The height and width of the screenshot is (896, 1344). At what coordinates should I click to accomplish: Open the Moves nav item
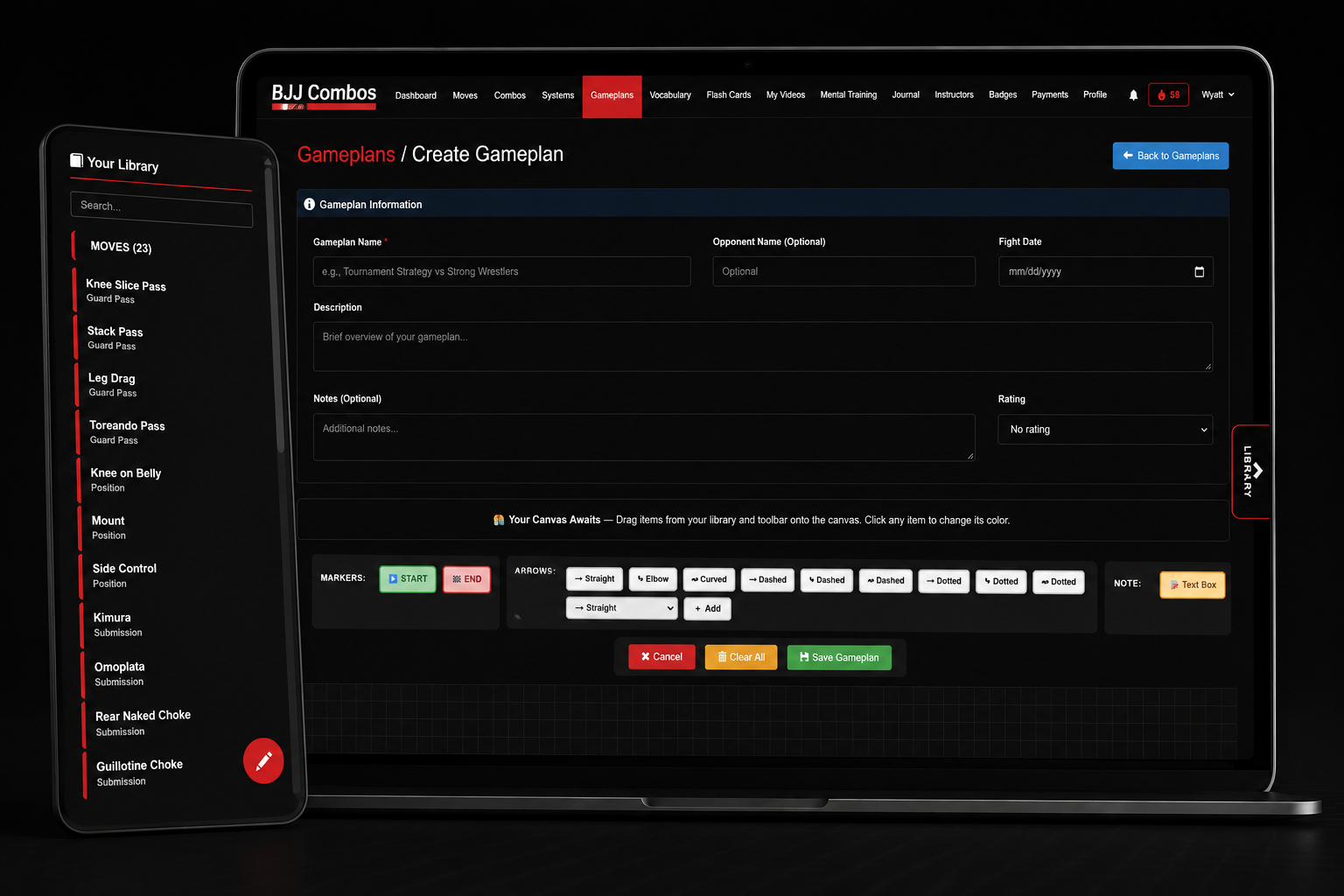tap(465, 95)
